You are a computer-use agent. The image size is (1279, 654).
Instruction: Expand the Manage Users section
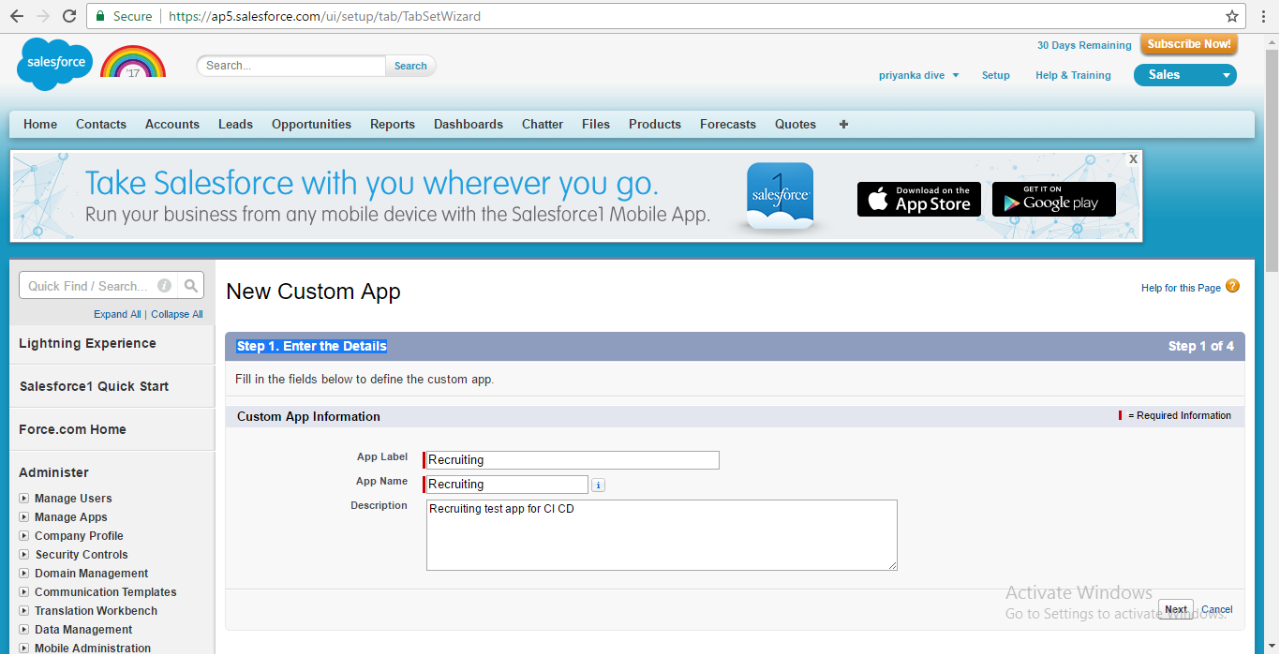pos(25,498)
